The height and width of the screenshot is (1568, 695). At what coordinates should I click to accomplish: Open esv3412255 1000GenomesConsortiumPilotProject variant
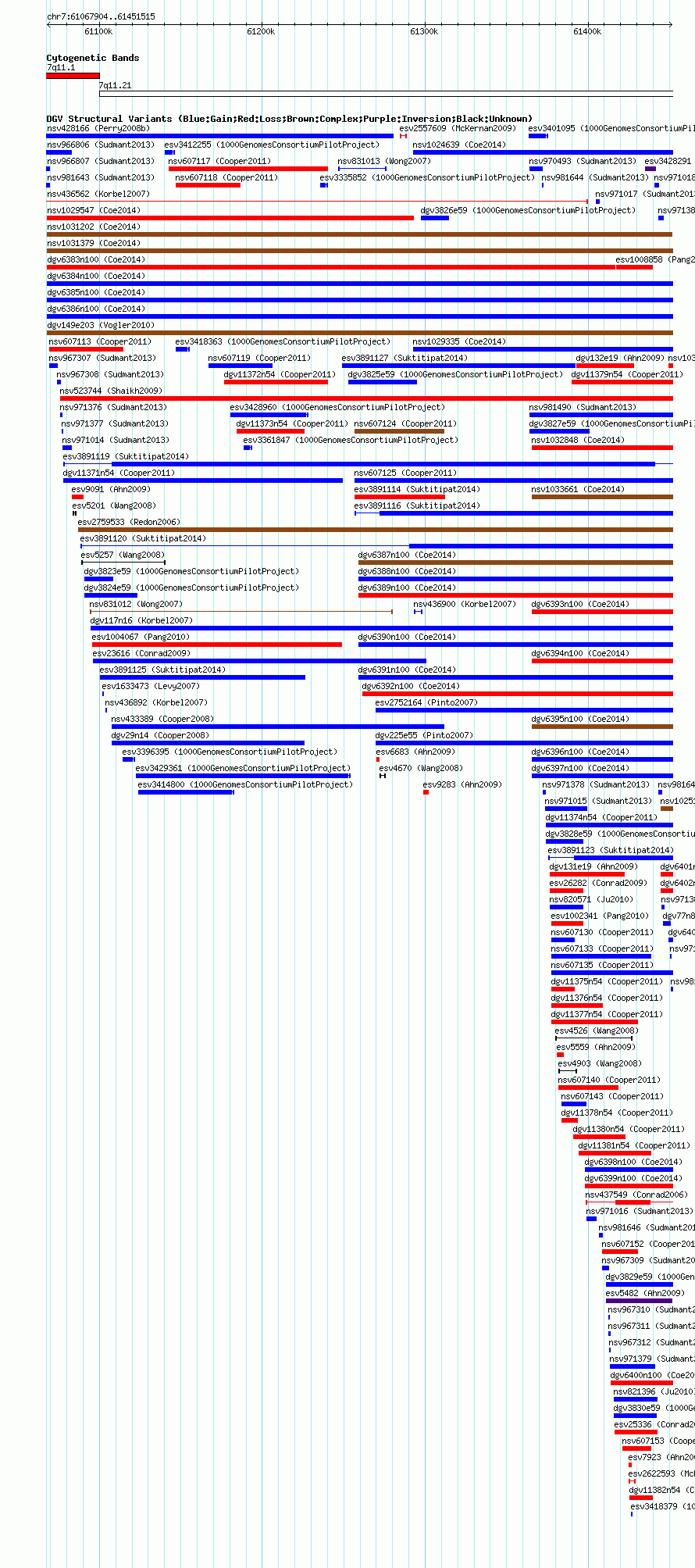[x=272, y=145]
